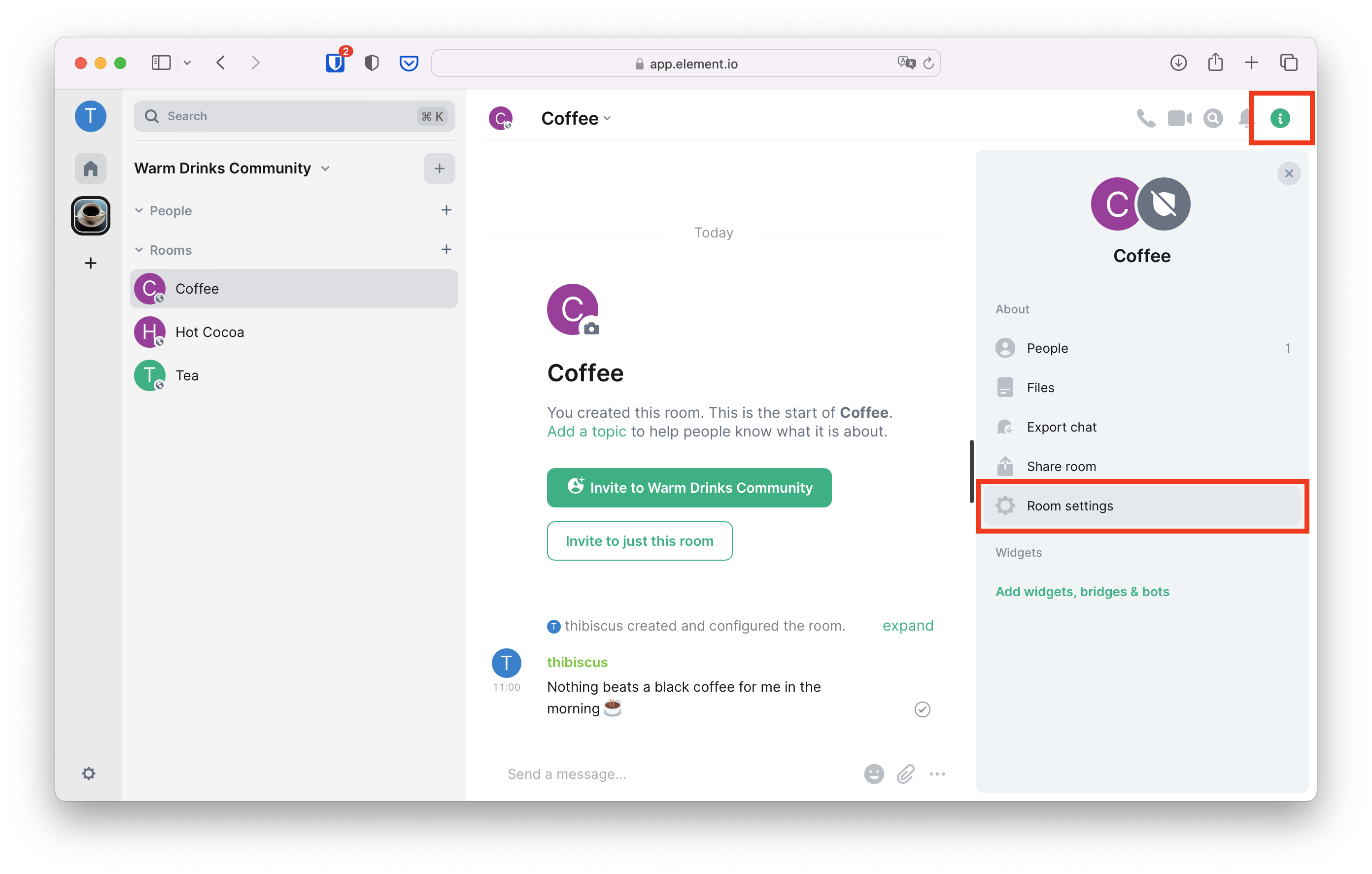Open Warm Drinks Community dropdown menu
Viewport: 1372px width, 874px height.
pos(325,168)
